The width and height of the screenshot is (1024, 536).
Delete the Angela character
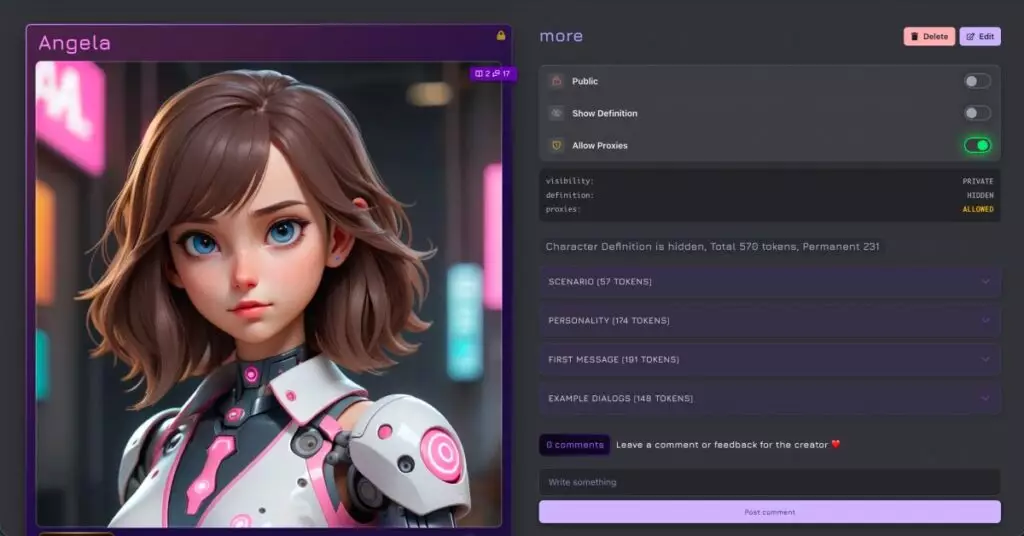pos(929,37)
